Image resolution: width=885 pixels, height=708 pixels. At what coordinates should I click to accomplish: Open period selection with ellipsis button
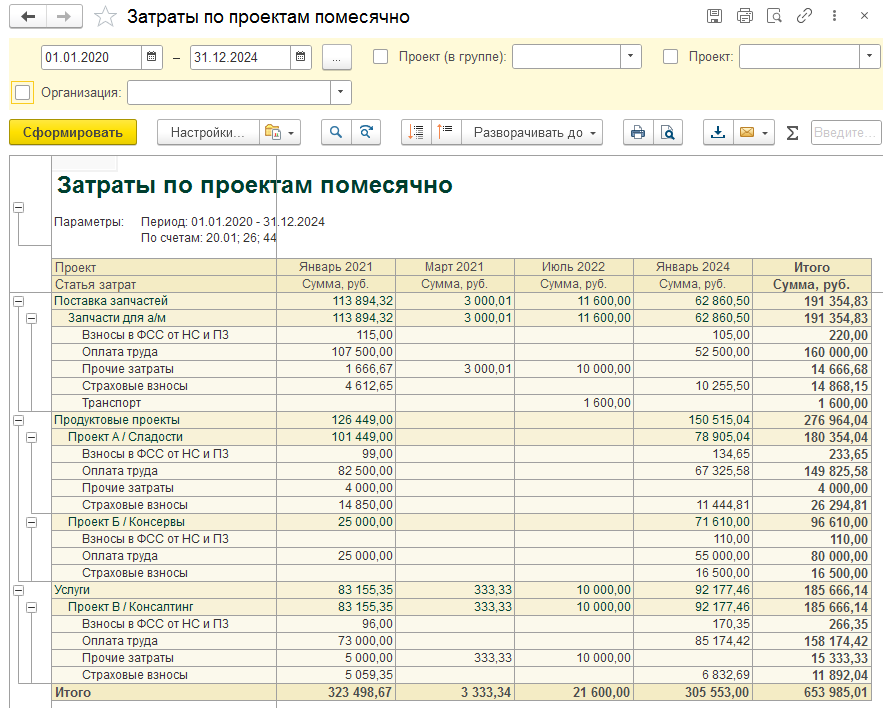tap(336, 58)
